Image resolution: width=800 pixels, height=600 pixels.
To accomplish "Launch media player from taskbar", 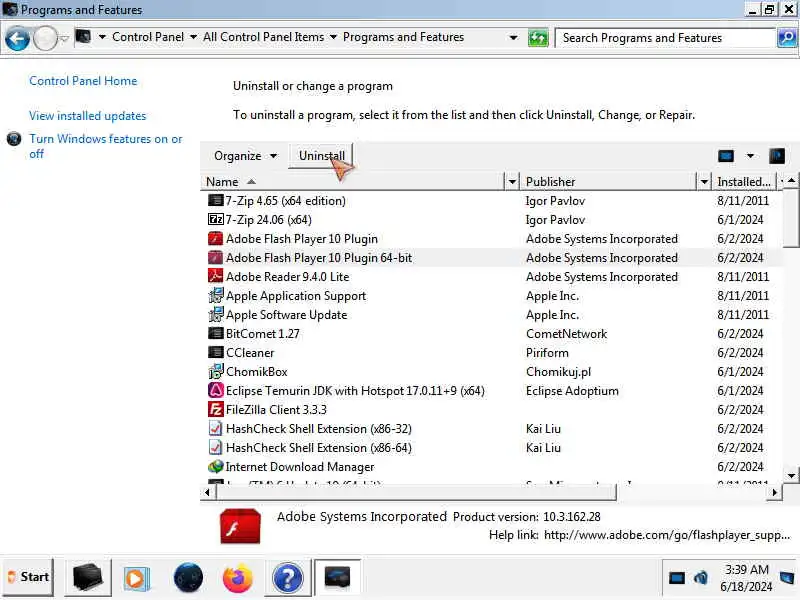I will (135, 579).
